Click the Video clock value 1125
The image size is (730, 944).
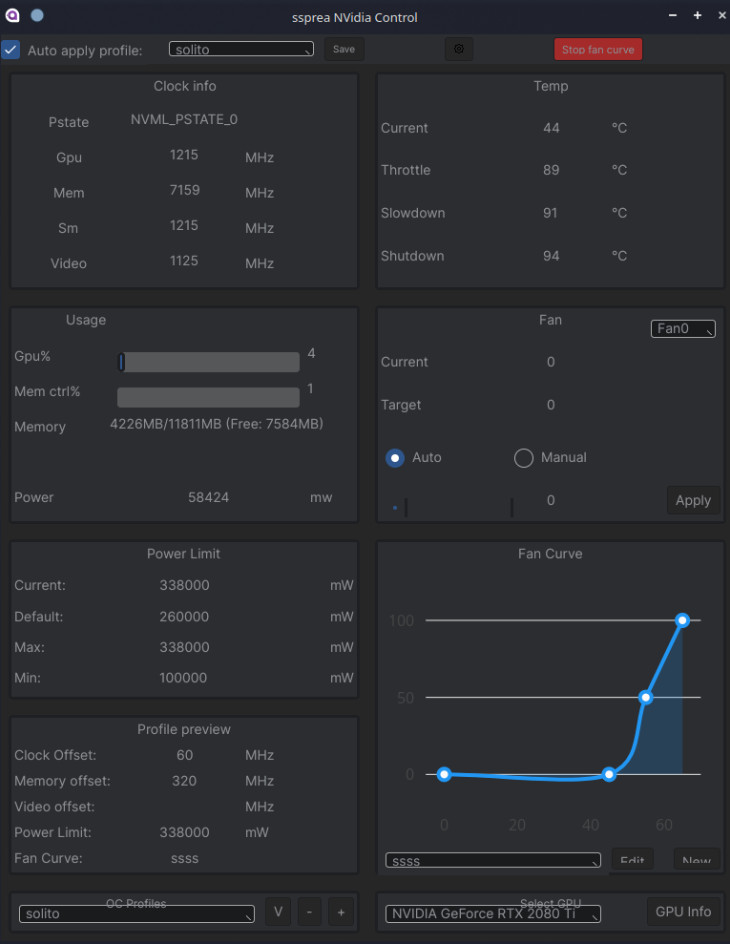coord(184,261)
